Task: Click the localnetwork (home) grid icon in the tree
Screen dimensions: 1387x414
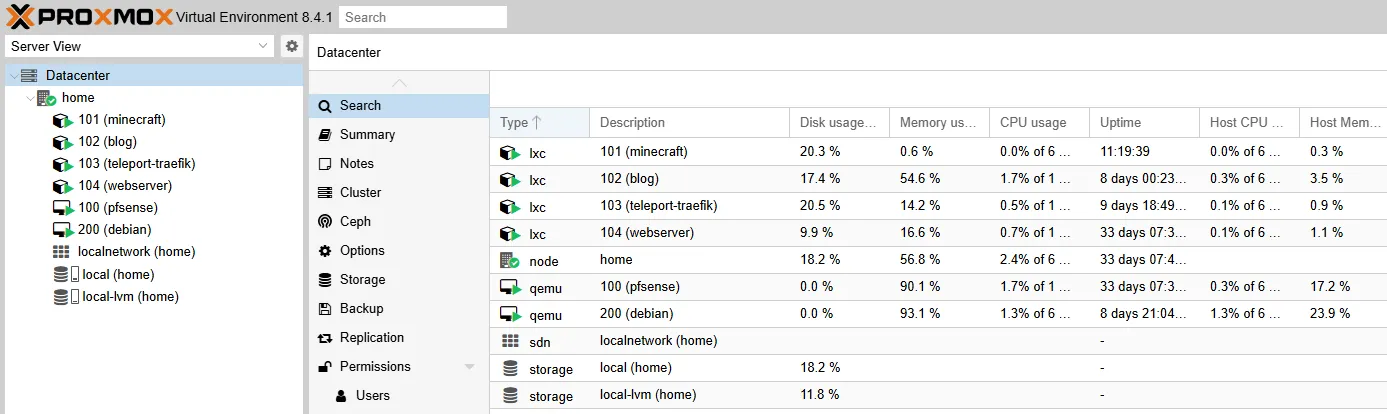Action: pyautogui.click(x=62, y=252)
